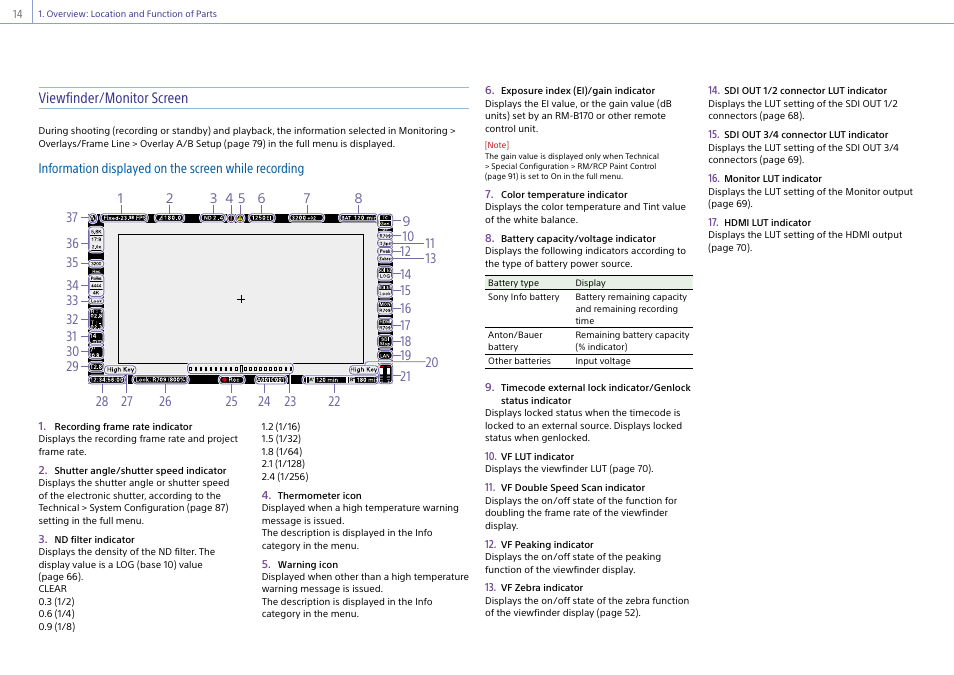This screenshot has width=954, height=675.
Task: Click 'Sony Info battery' table cell
Action: coord(523,297)
